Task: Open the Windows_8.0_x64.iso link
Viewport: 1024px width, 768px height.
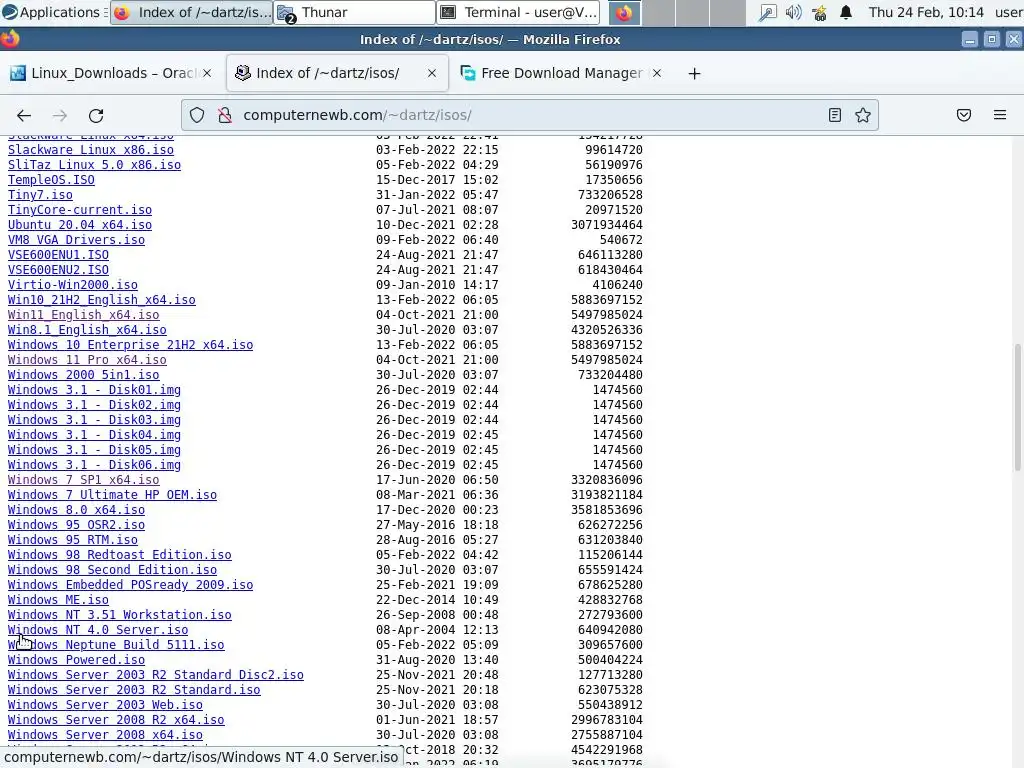Action: click(76, 511)
